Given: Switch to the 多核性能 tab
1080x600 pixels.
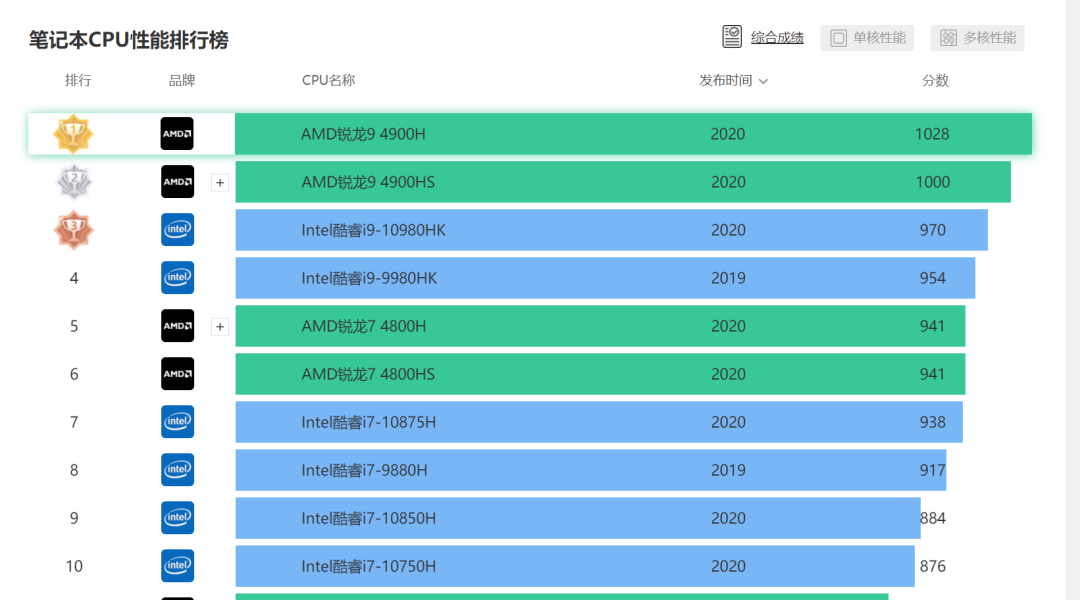Looking at the screenshot, I should (977, 38).
